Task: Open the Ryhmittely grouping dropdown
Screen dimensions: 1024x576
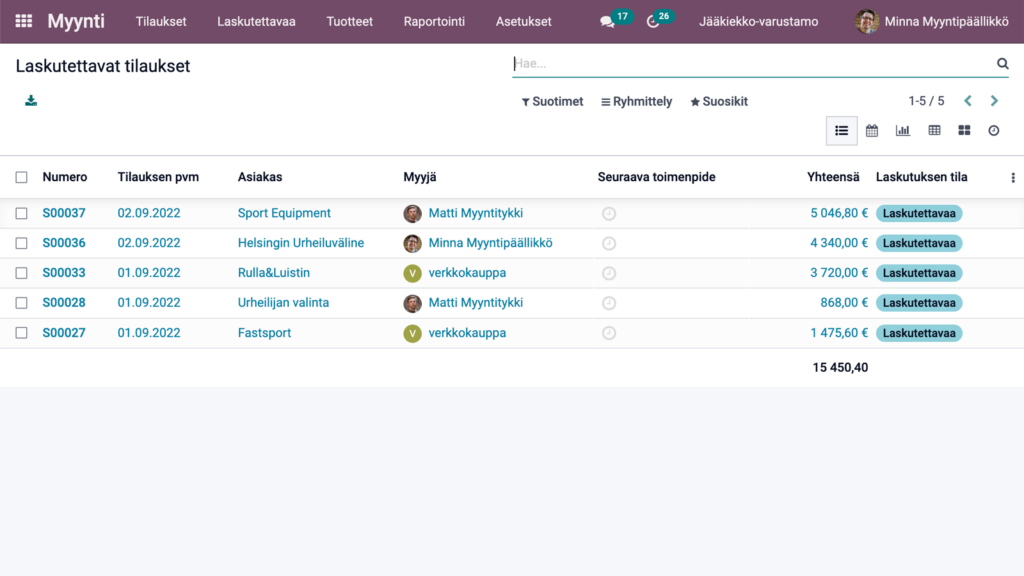Action: click(637, 101)
